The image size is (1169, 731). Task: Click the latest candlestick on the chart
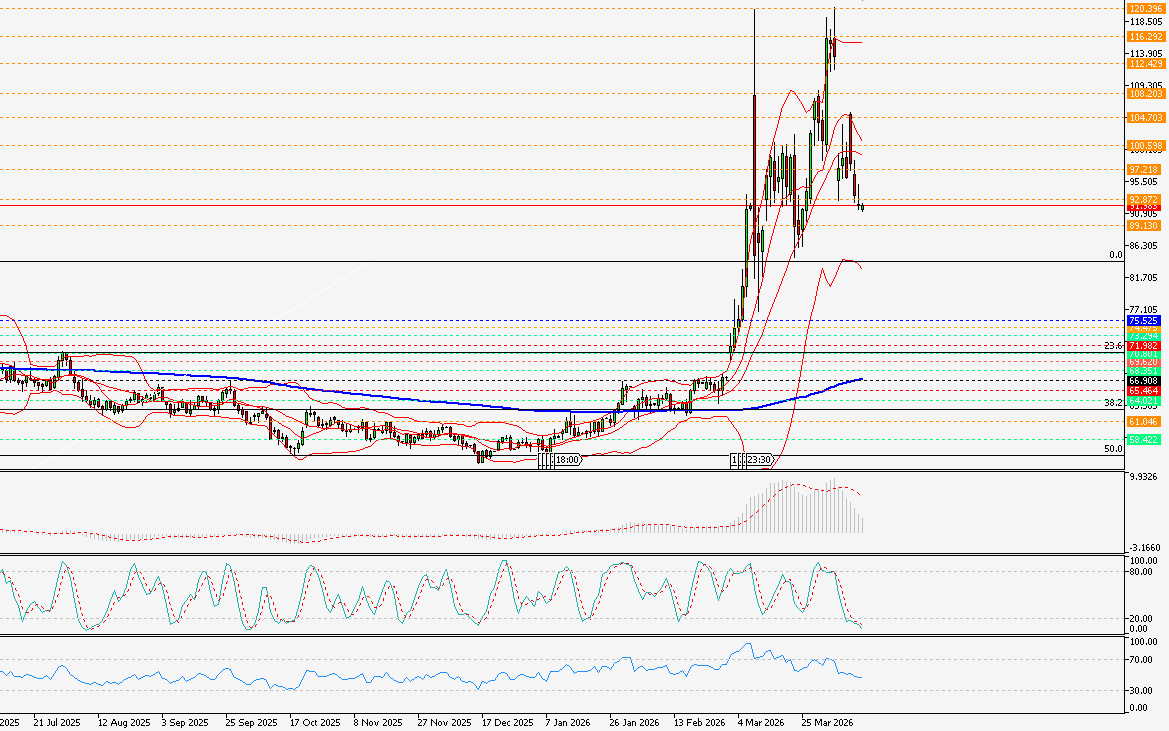862,207
